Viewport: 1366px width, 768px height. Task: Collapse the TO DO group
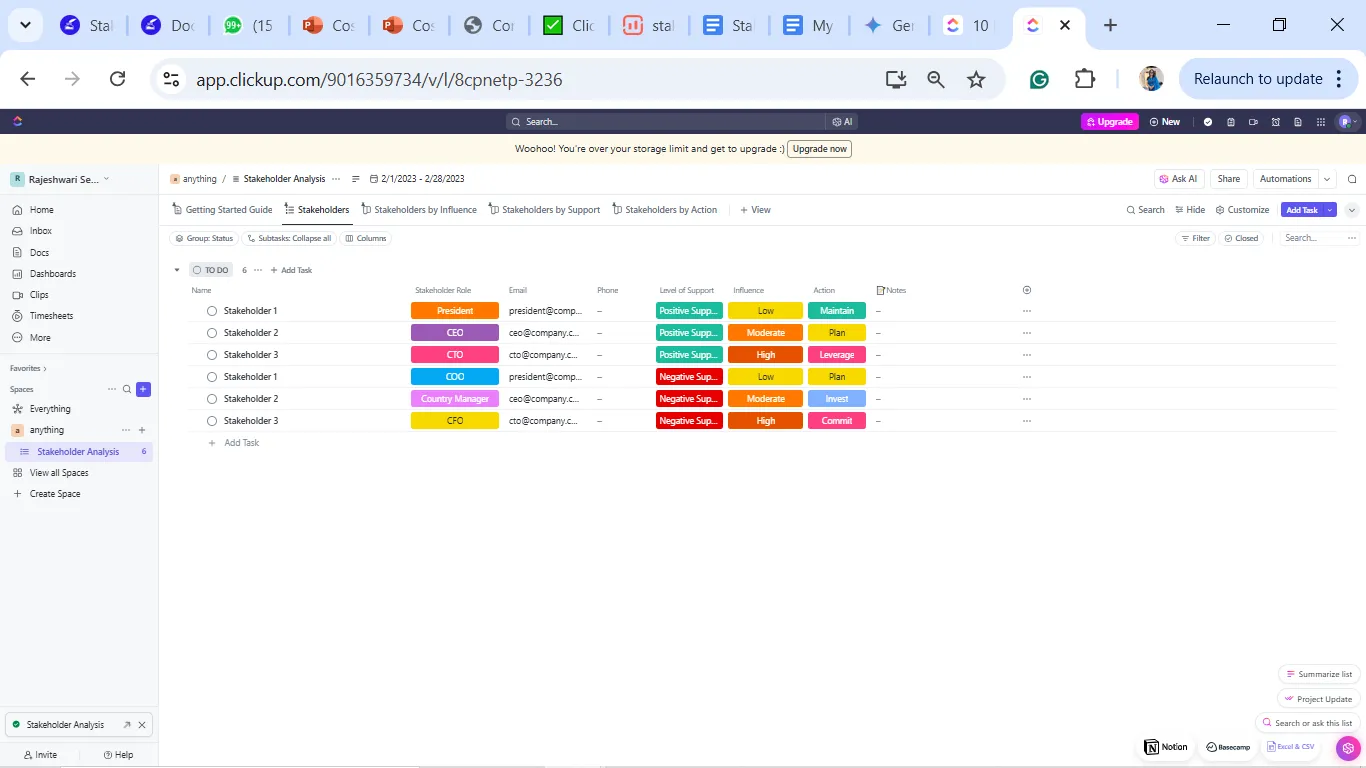tap(177, 270)
